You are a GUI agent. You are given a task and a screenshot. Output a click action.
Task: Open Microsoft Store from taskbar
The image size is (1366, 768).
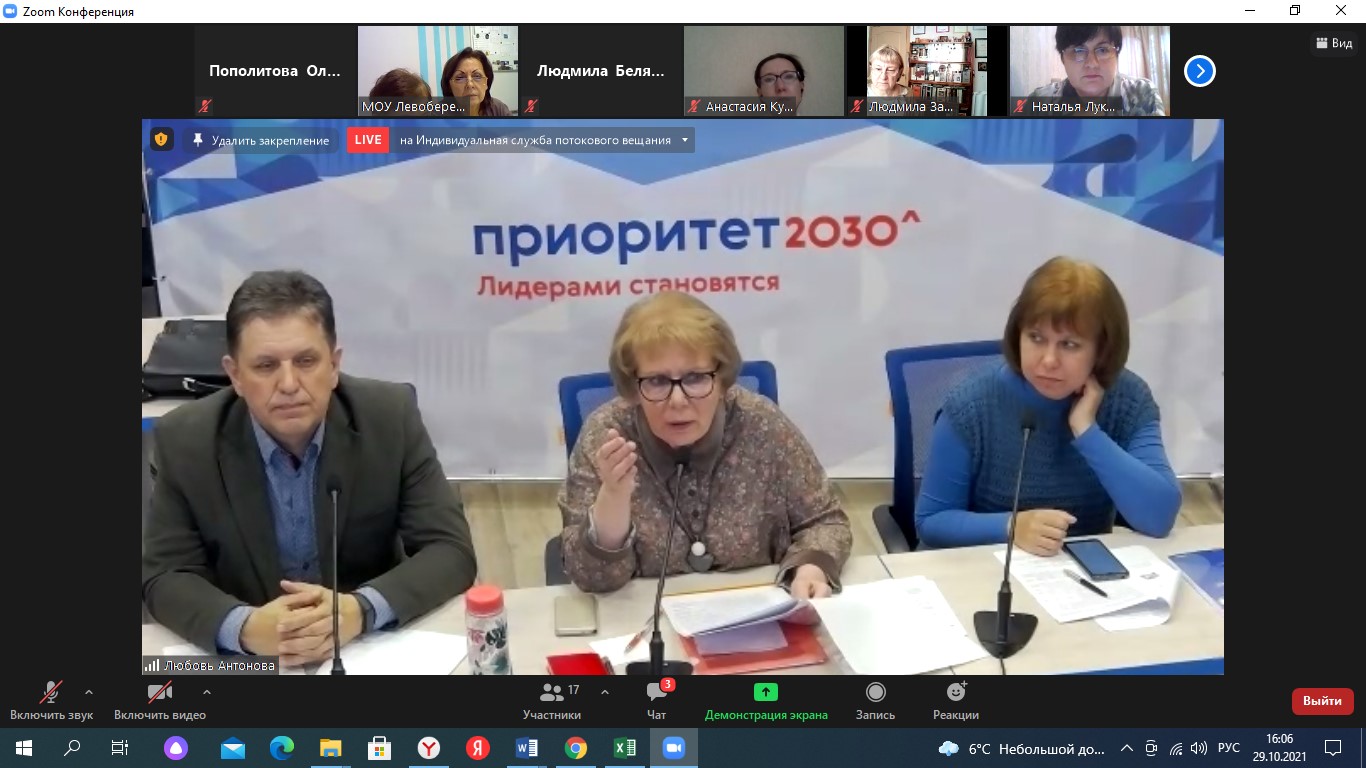click(380, 747)
